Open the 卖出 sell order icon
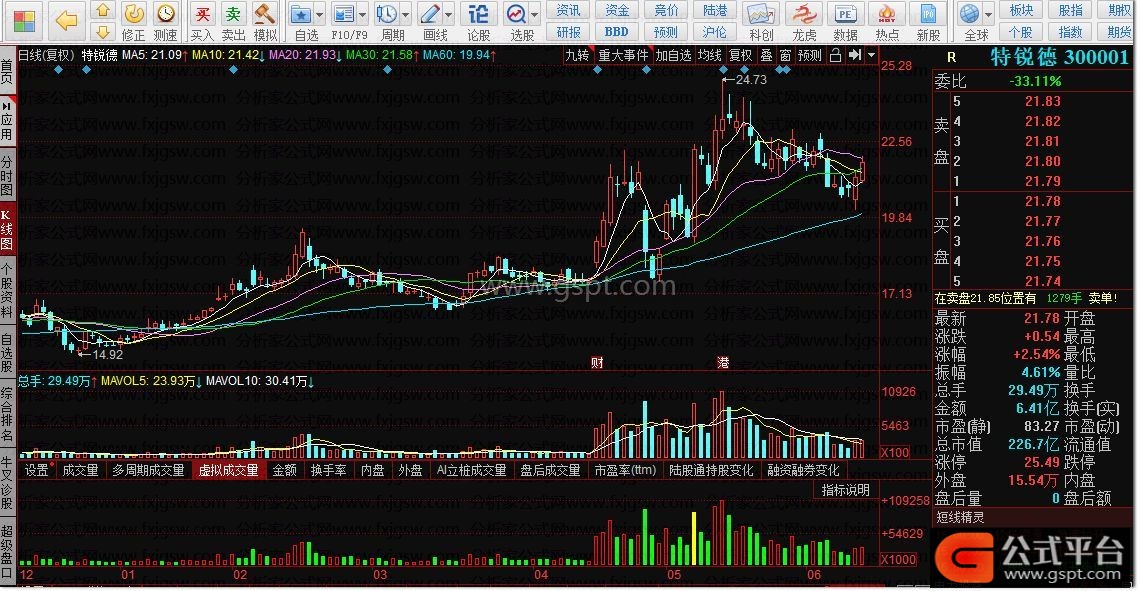This screenshot has width=1140, height=591. coord(233,21)
